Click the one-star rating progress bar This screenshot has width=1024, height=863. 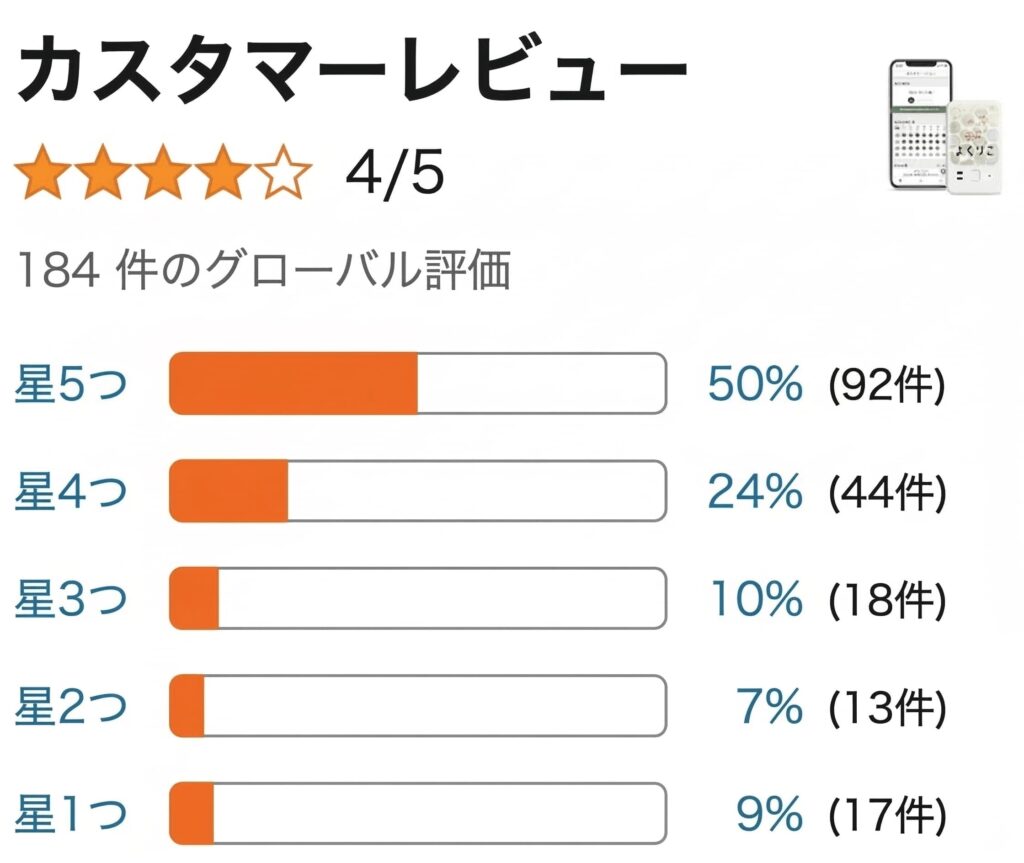pyautogui.click(x=420, y=815)
